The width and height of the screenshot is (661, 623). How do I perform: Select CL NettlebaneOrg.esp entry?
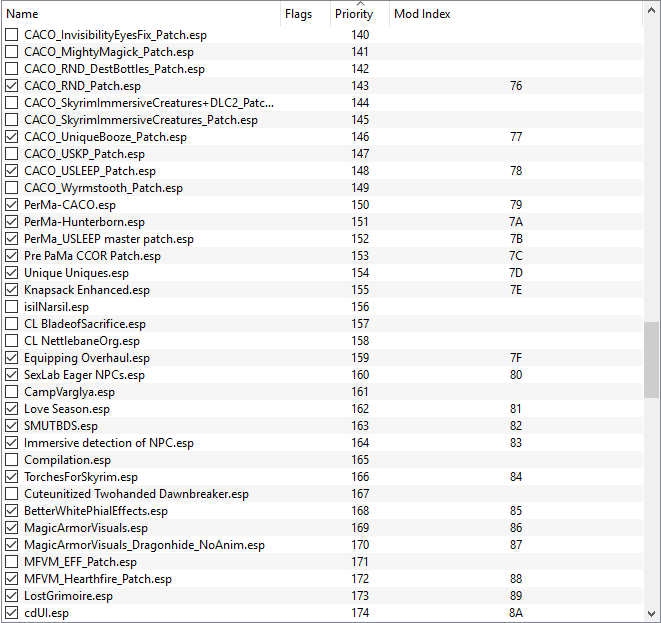(x=82, y=341)
